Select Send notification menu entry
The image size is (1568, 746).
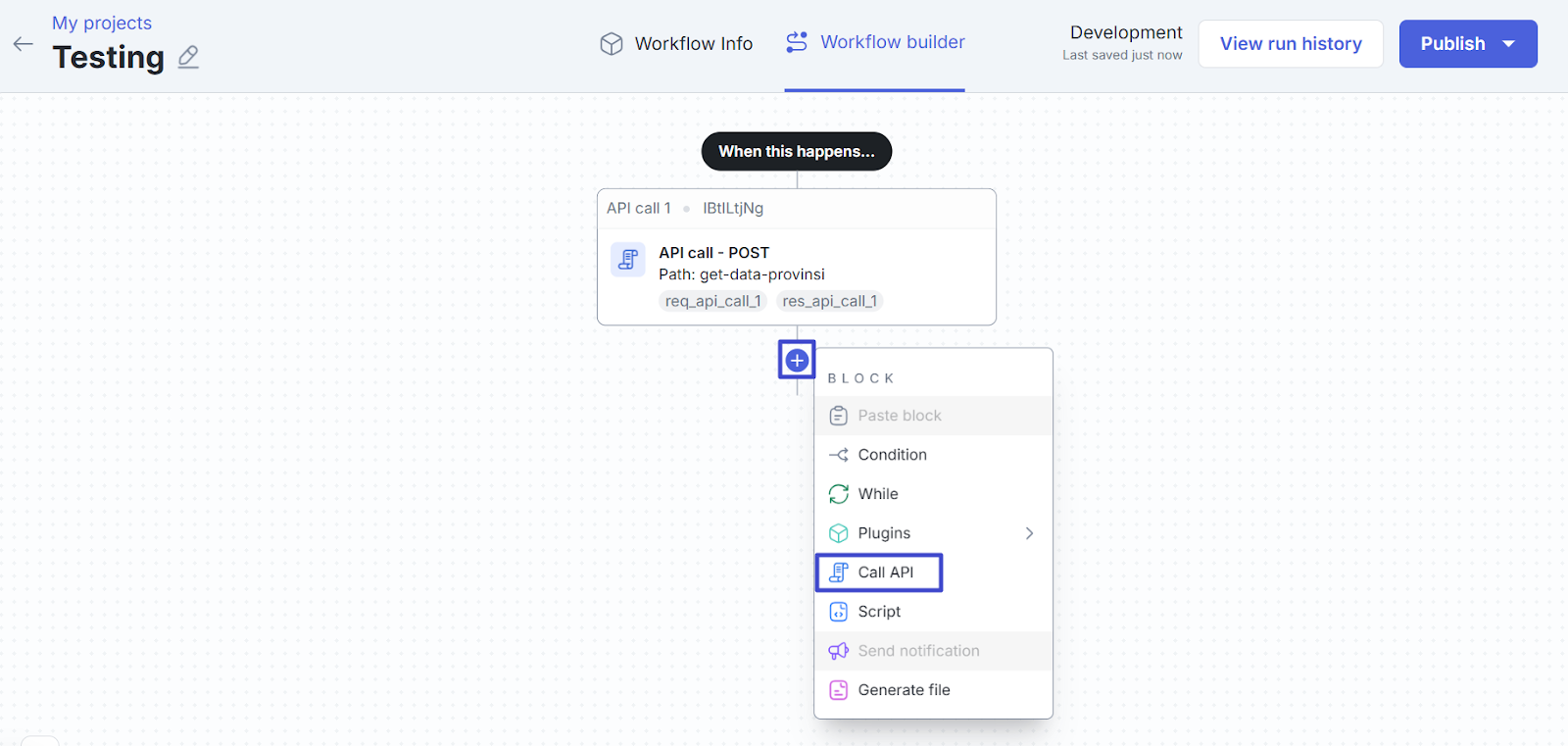pyautogui.click(x=918, y=651)
